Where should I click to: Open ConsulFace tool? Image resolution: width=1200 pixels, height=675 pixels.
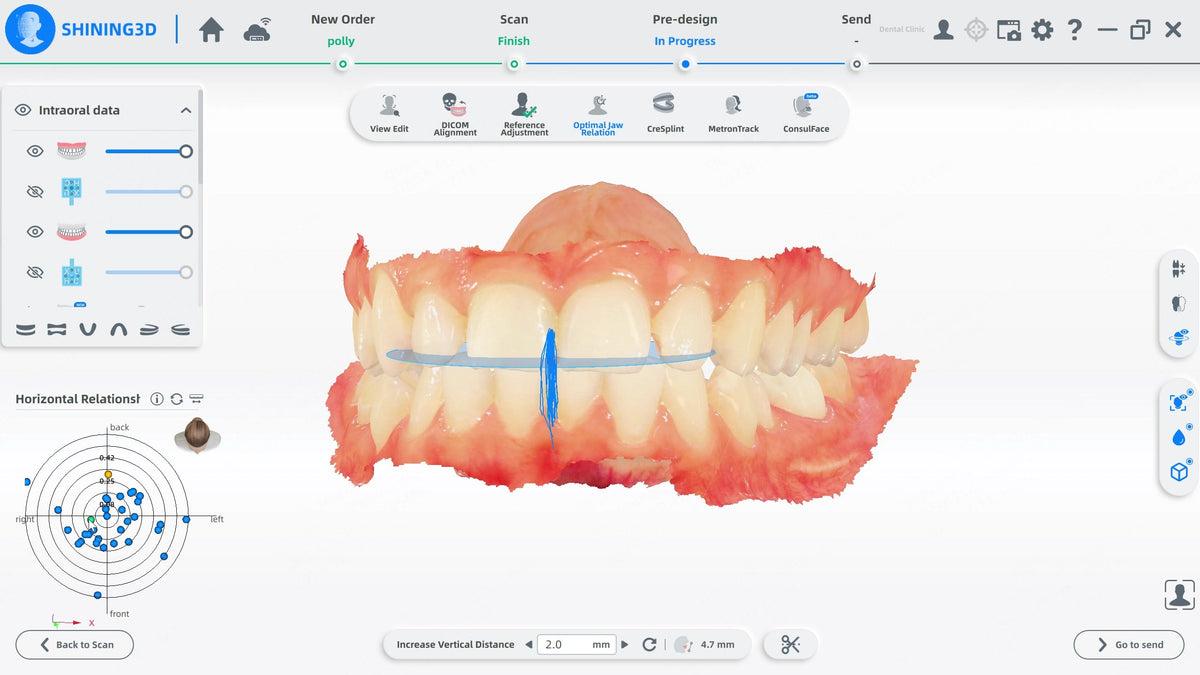coord(806,113)
